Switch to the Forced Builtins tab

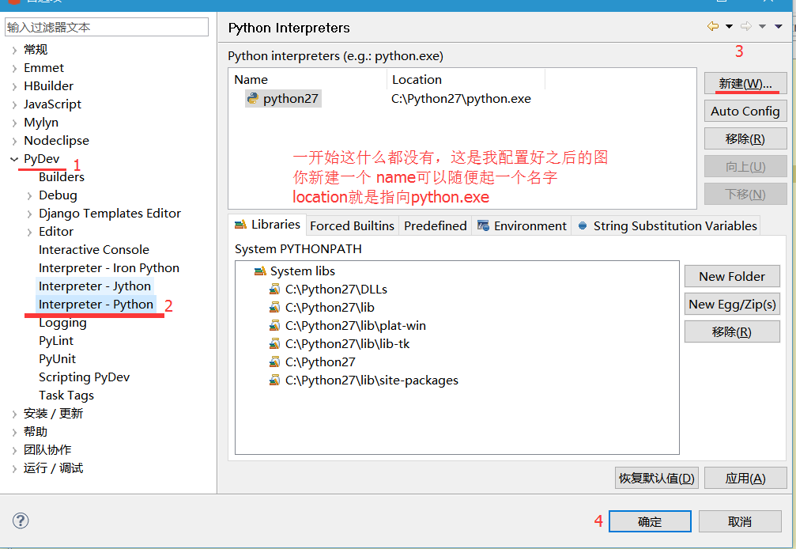[351, 226]
